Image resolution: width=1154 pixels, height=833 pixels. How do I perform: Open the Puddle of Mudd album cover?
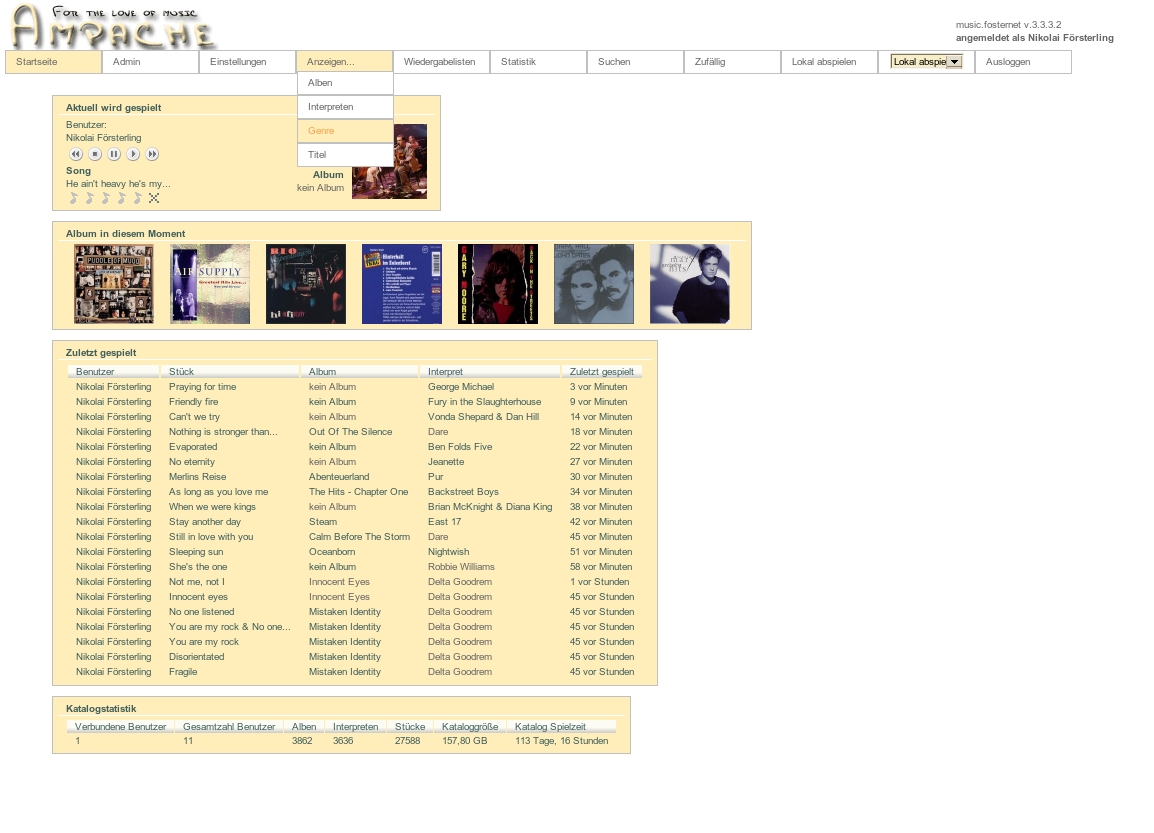(114, 284)
